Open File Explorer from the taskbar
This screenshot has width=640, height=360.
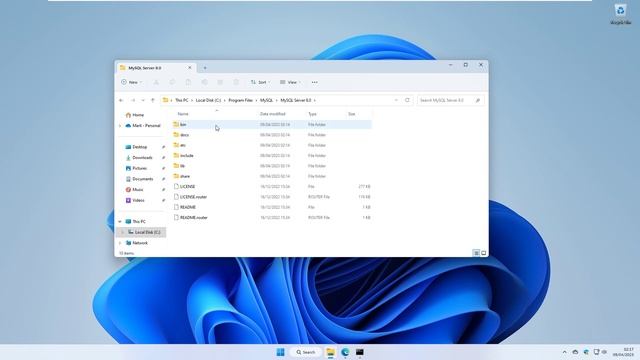[330, 352]
